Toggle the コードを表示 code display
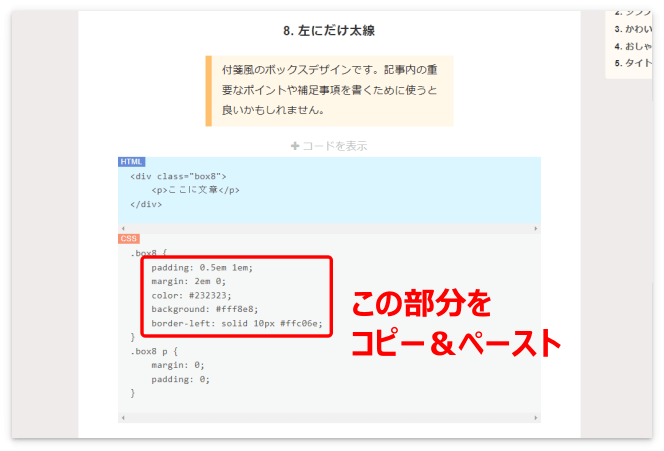This screenshot has width=664, height=451. pos(329,146)
